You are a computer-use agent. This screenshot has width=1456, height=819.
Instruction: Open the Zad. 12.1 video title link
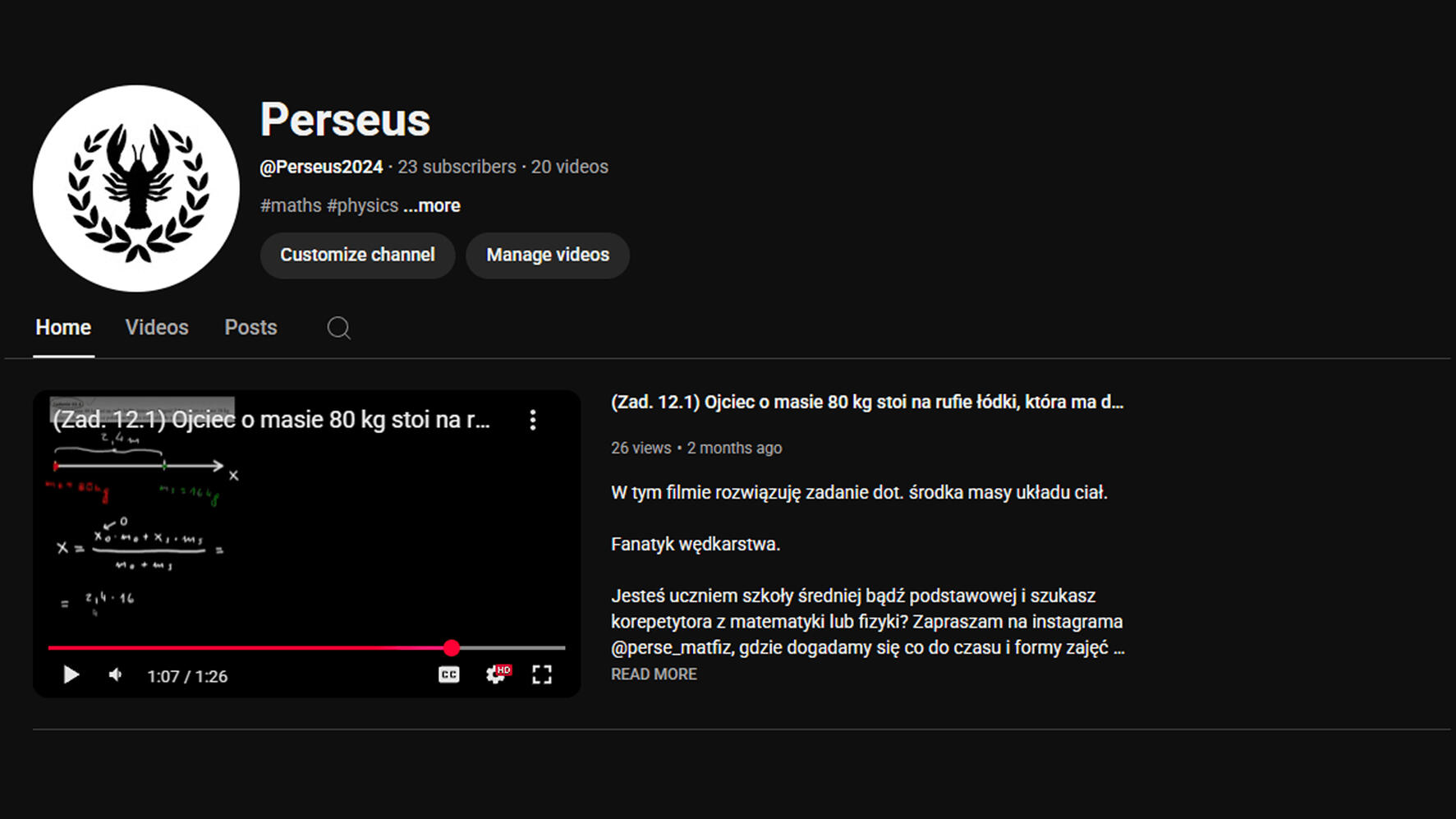[866, 403]
